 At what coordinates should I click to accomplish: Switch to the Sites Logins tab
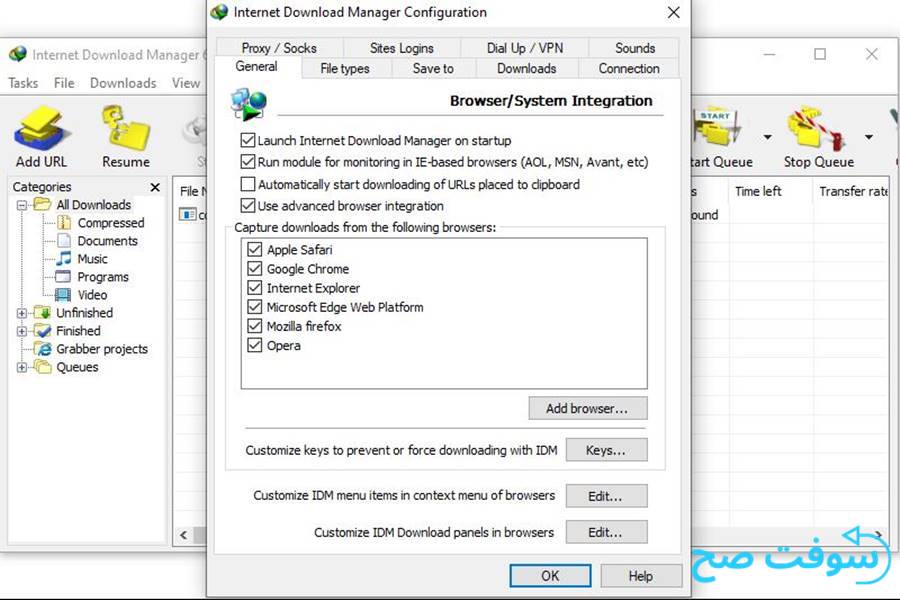coord(402,48)
